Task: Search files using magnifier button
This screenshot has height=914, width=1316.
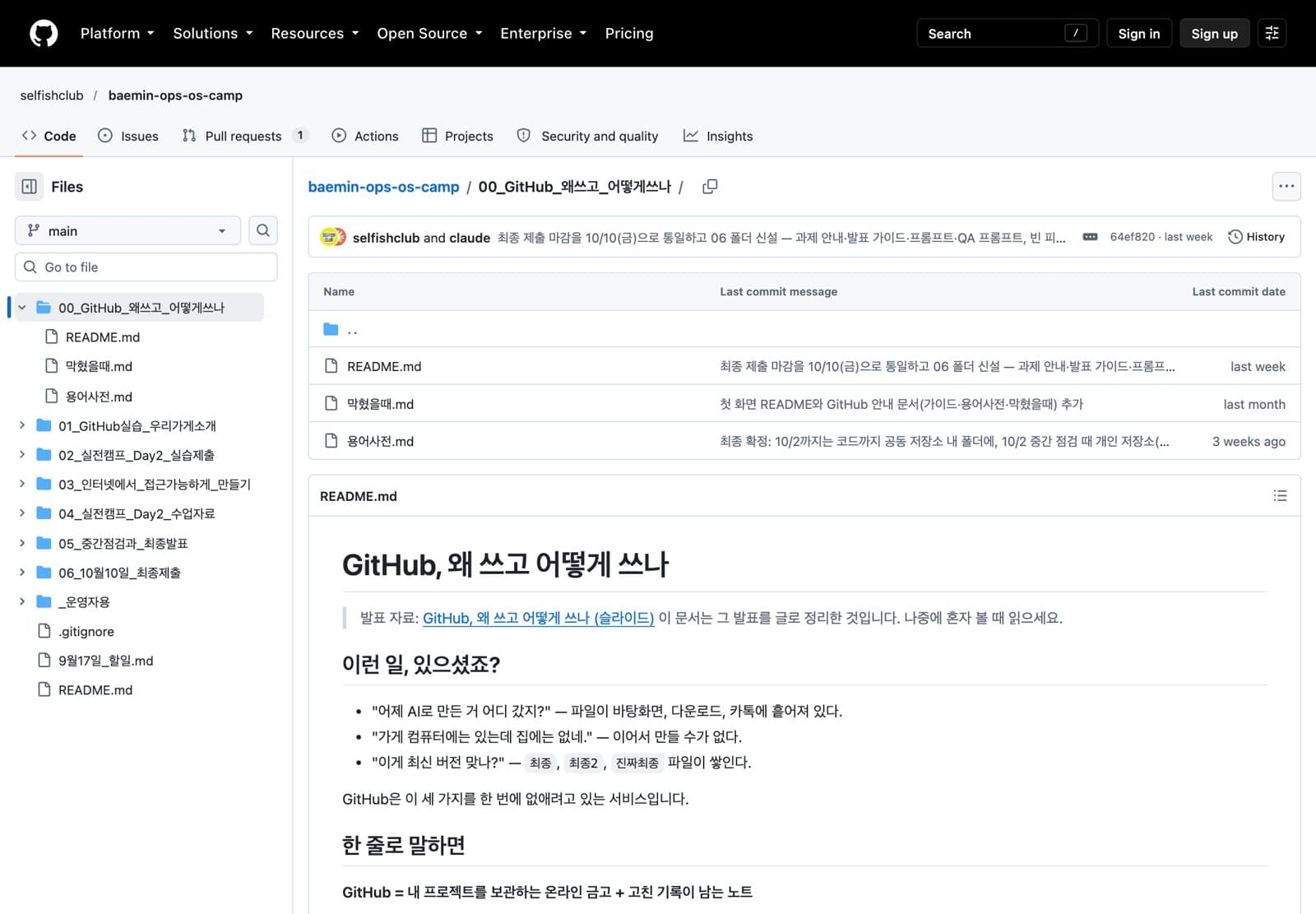Action: (263, 230)
